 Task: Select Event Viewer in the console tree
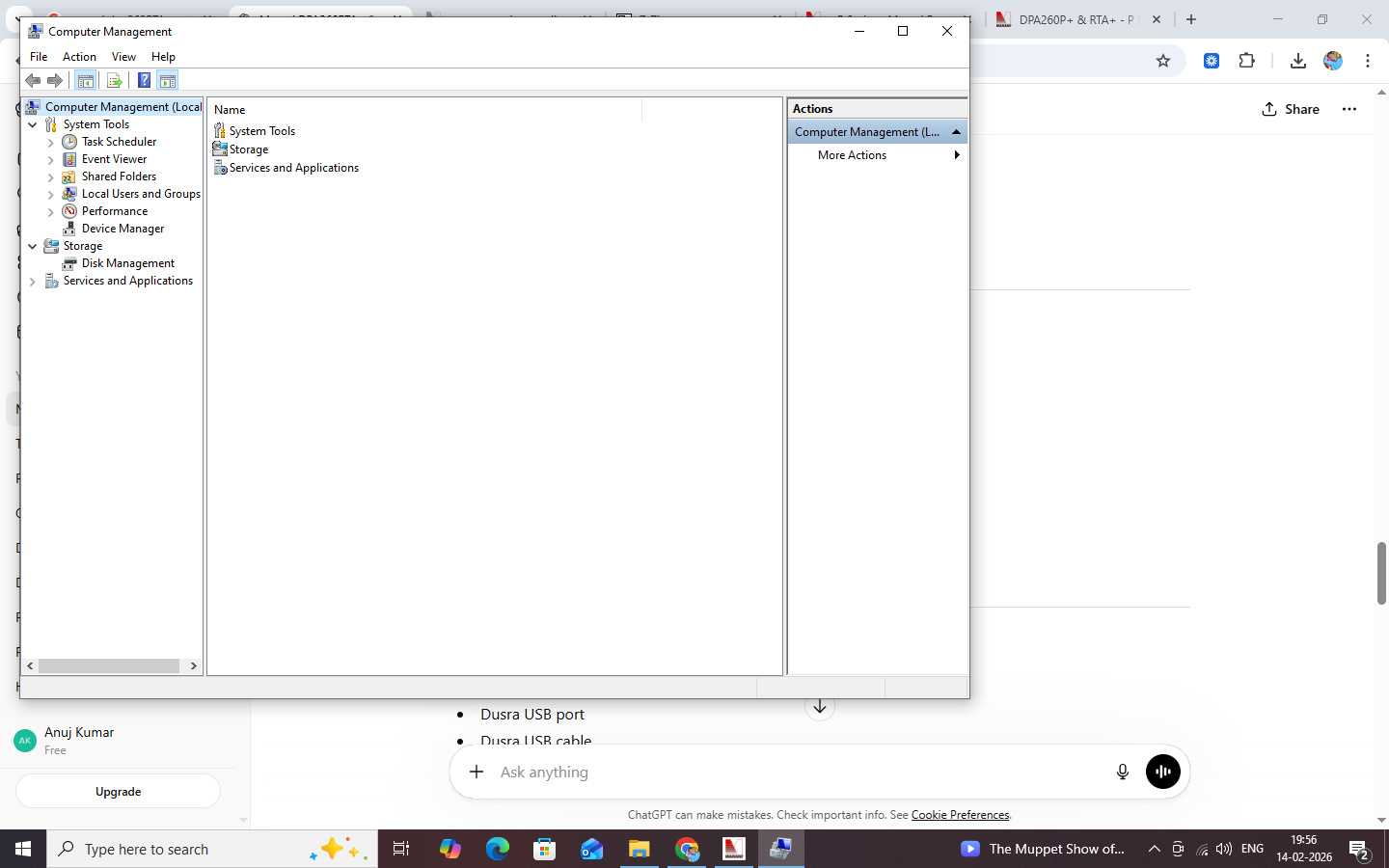point(114,159)
